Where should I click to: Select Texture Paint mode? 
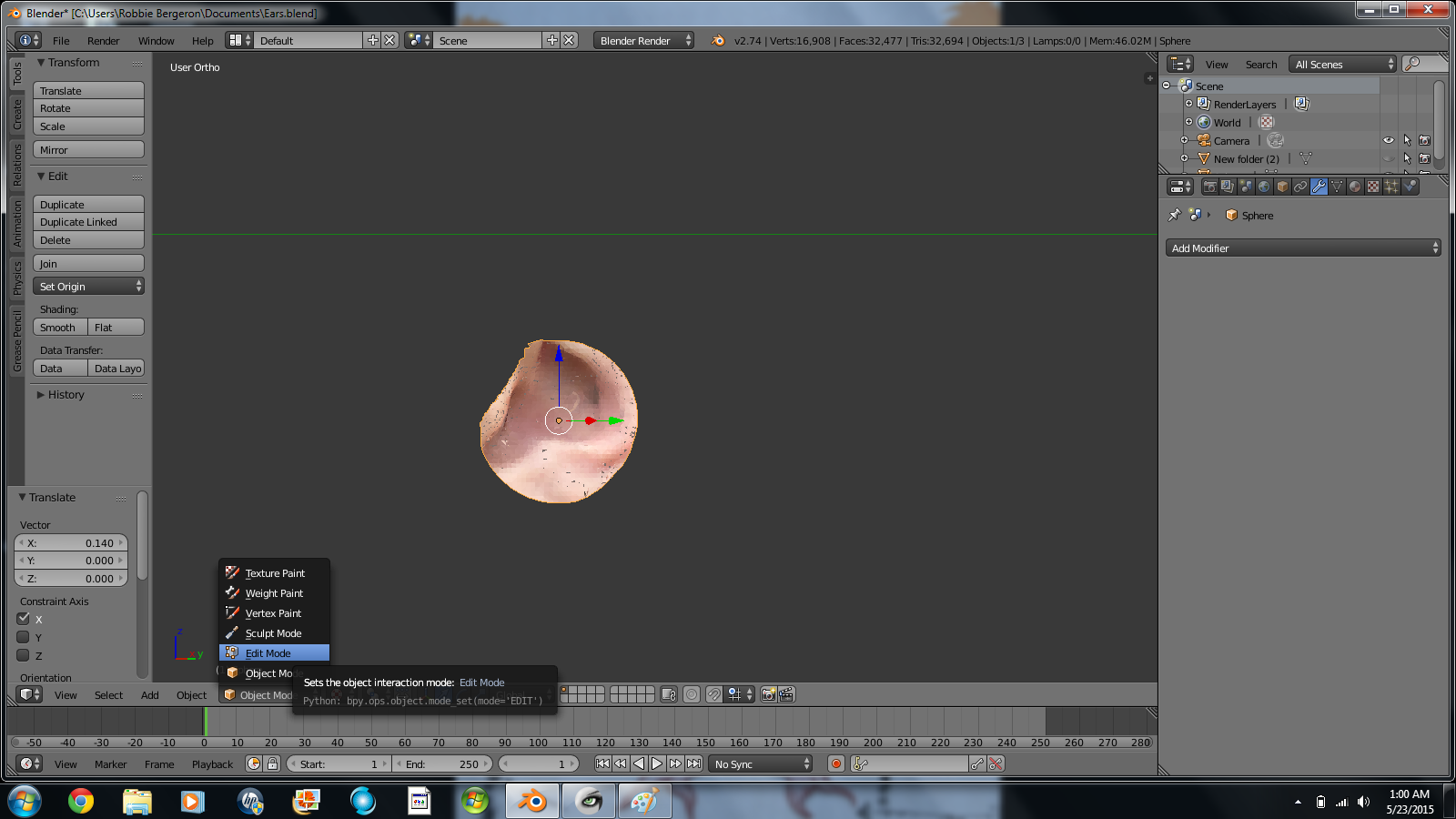[275, 573]
